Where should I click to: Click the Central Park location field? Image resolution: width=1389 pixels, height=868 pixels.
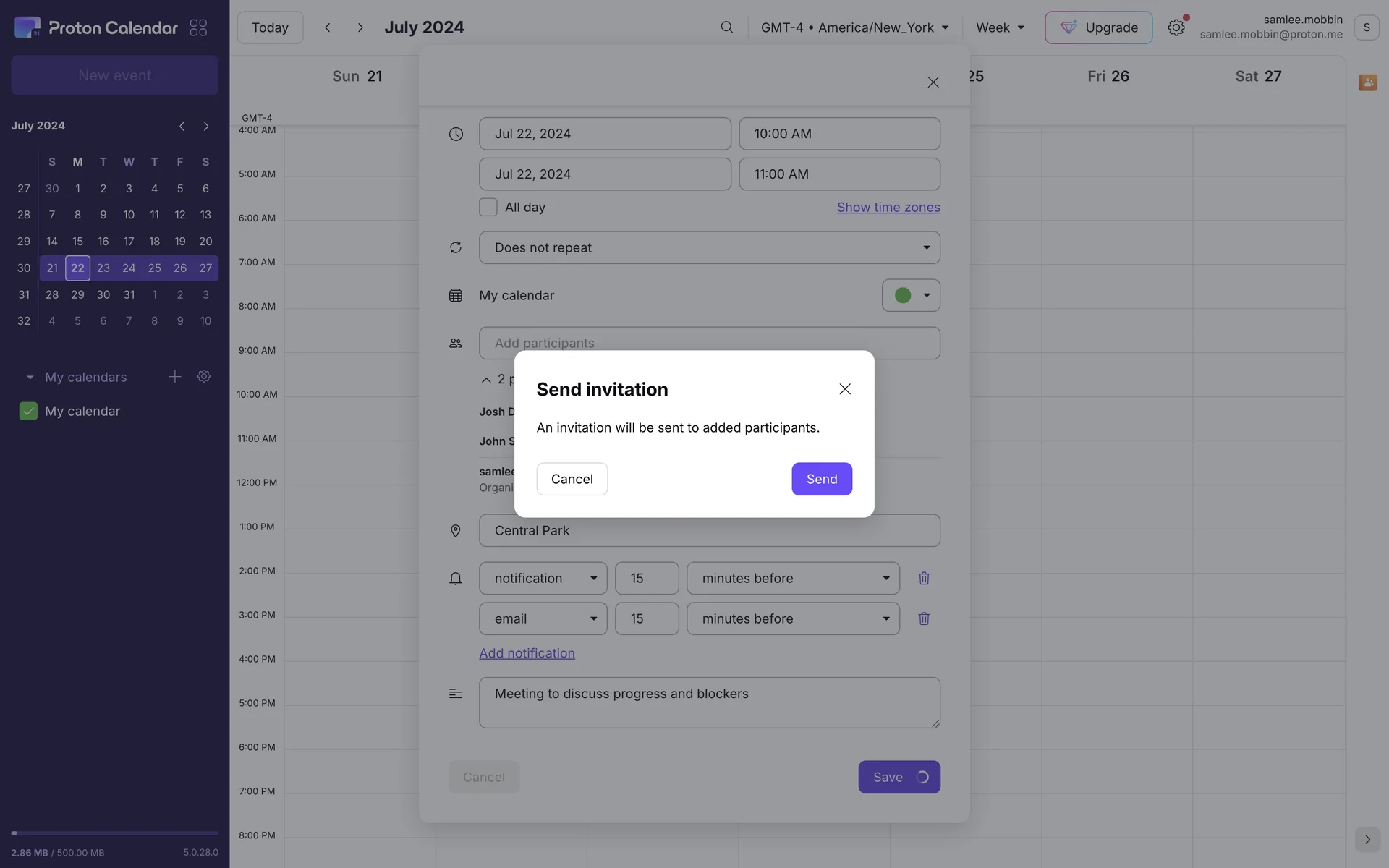coord(709,530)
